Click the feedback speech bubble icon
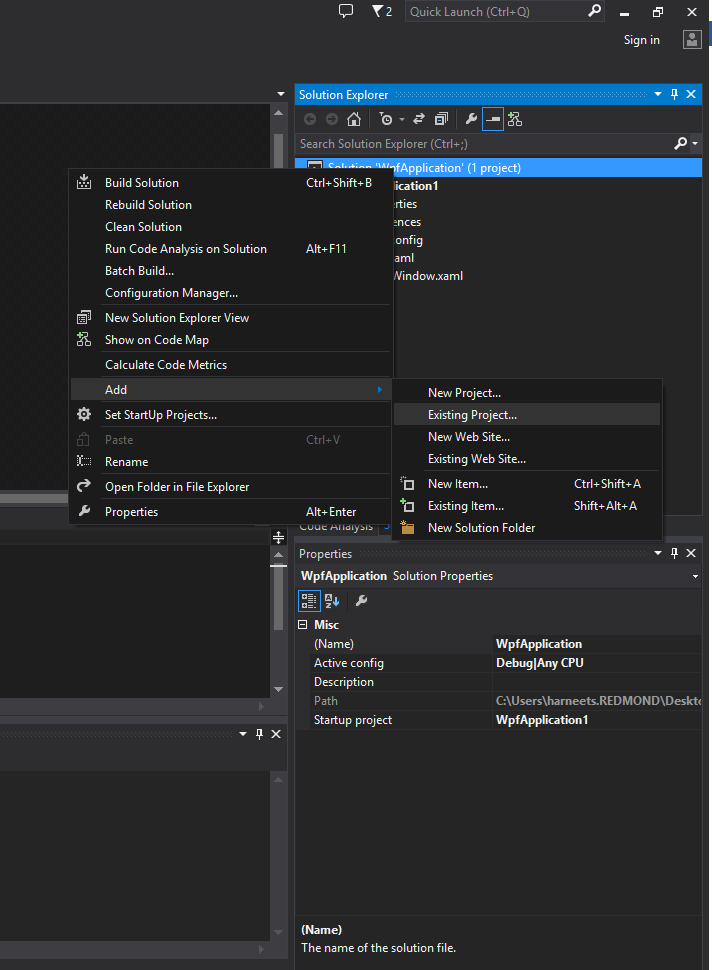This screenshot has height=970, width=712. (346, 11)
